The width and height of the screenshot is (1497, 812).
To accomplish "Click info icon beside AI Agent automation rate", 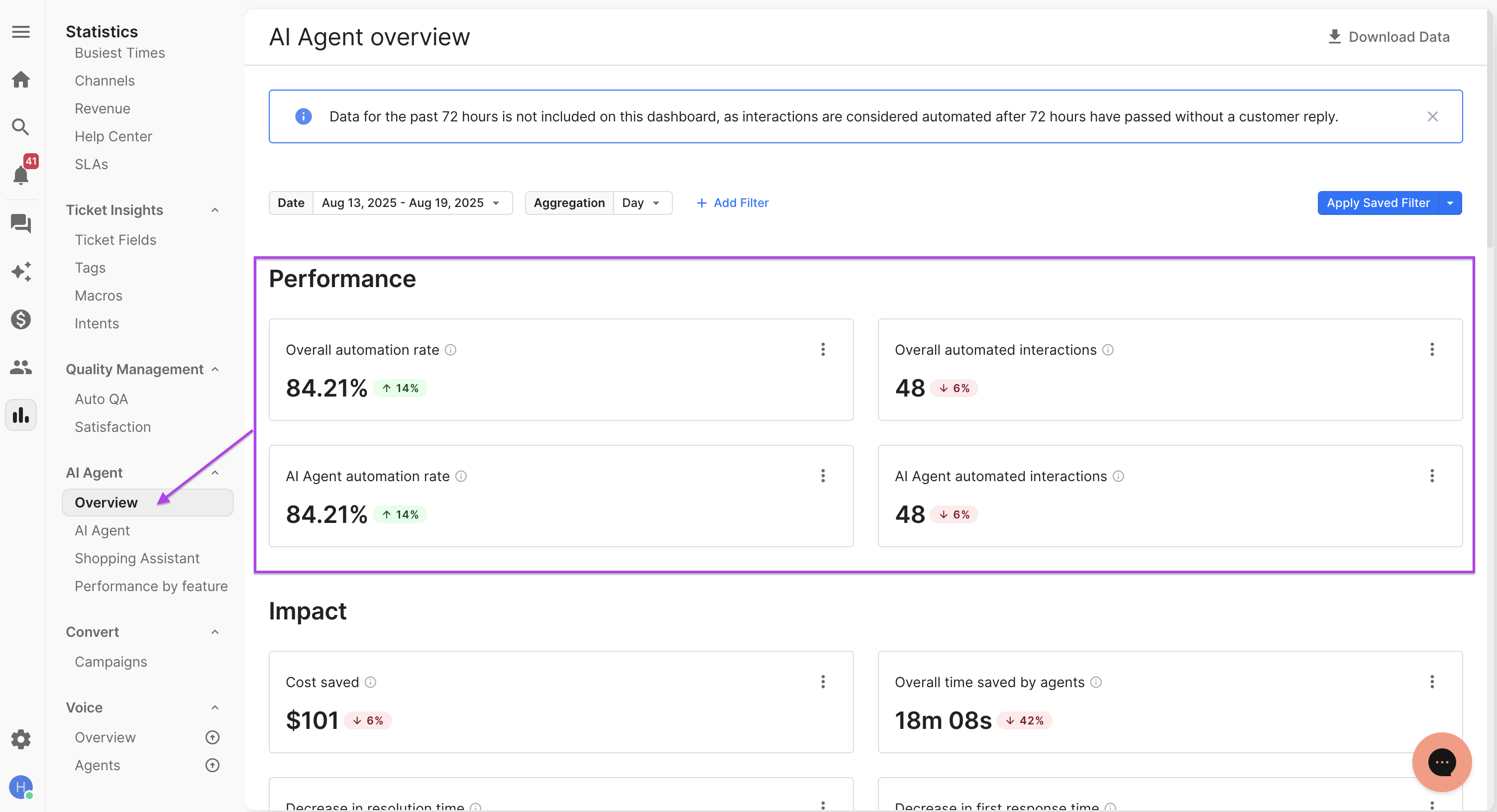I will pyautogui.click(x=461, y=476).
